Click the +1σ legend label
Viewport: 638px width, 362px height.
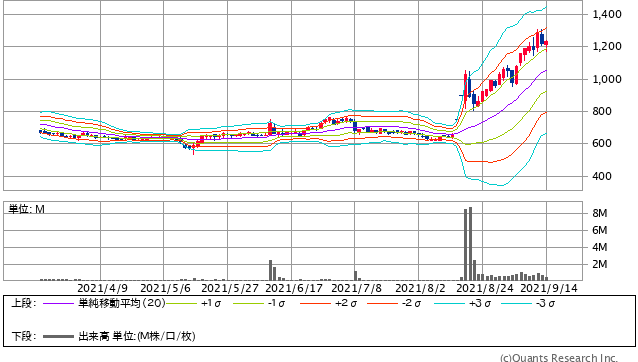[211, 303]
